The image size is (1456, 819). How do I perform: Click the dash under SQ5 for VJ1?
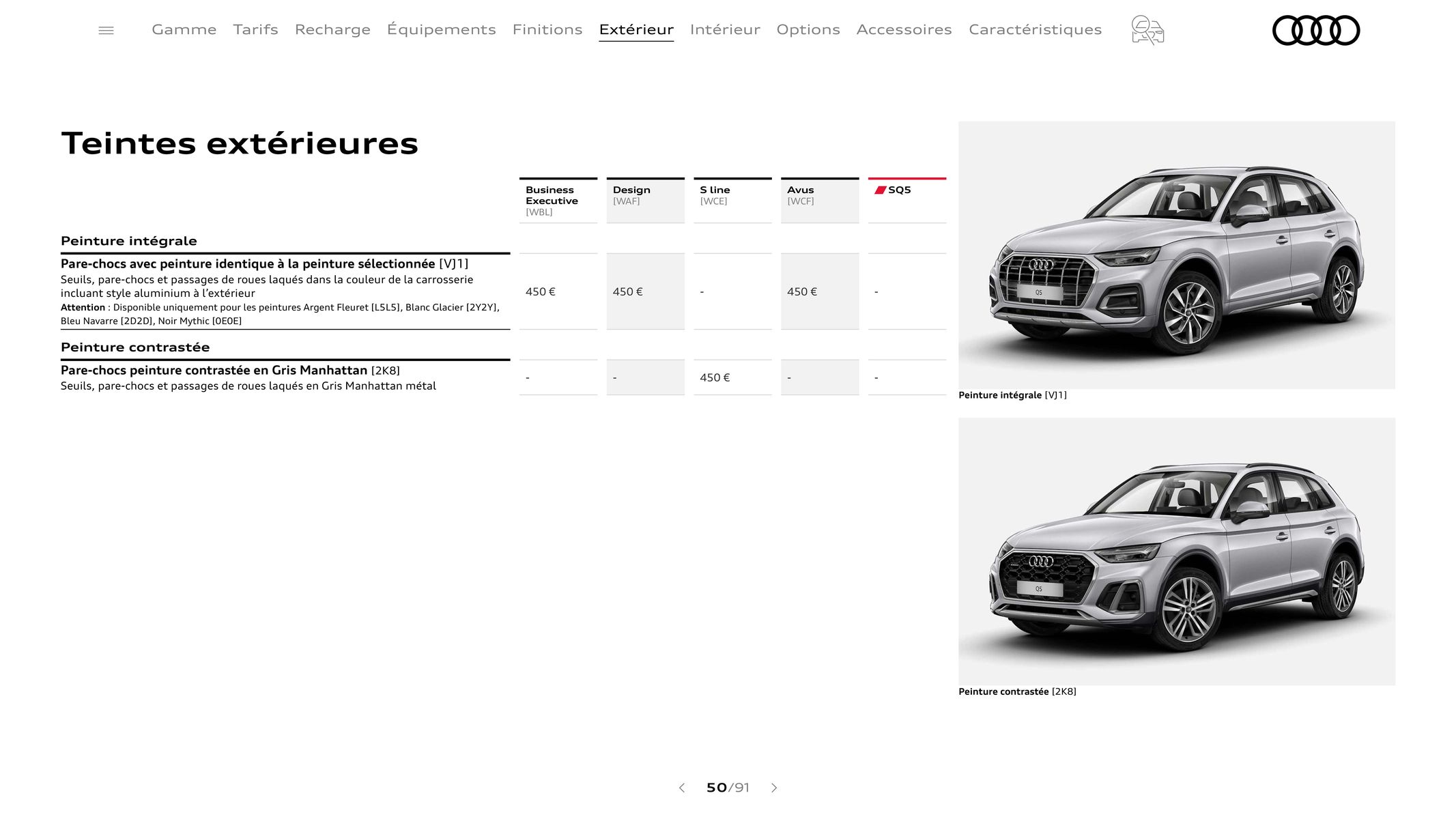click(876, 292)
